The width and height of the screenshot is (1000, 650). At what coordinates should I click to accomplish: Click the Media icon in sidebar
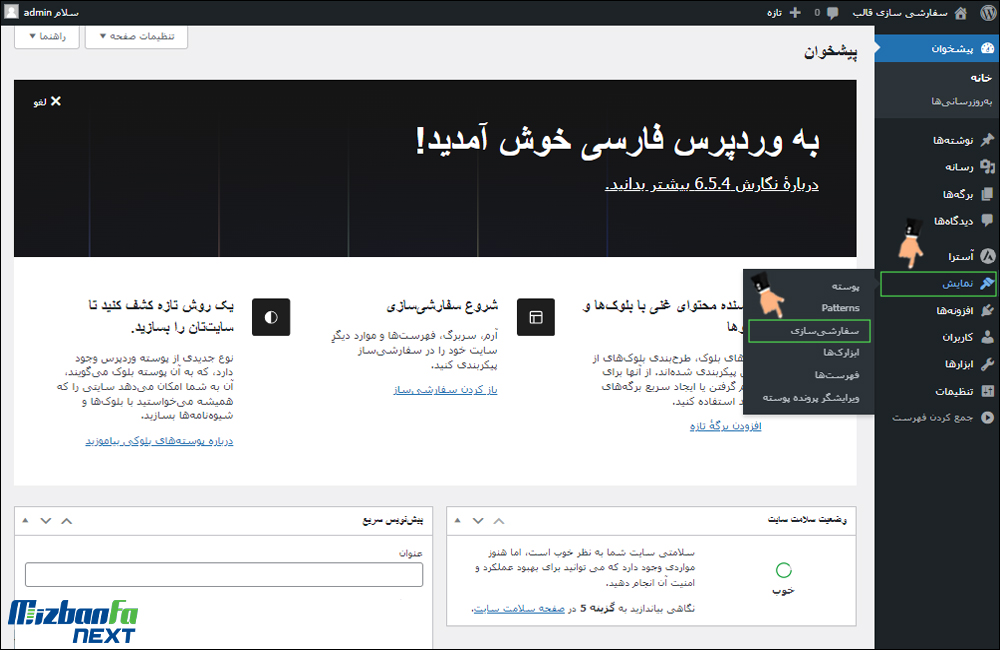click(x=987, y=167)
